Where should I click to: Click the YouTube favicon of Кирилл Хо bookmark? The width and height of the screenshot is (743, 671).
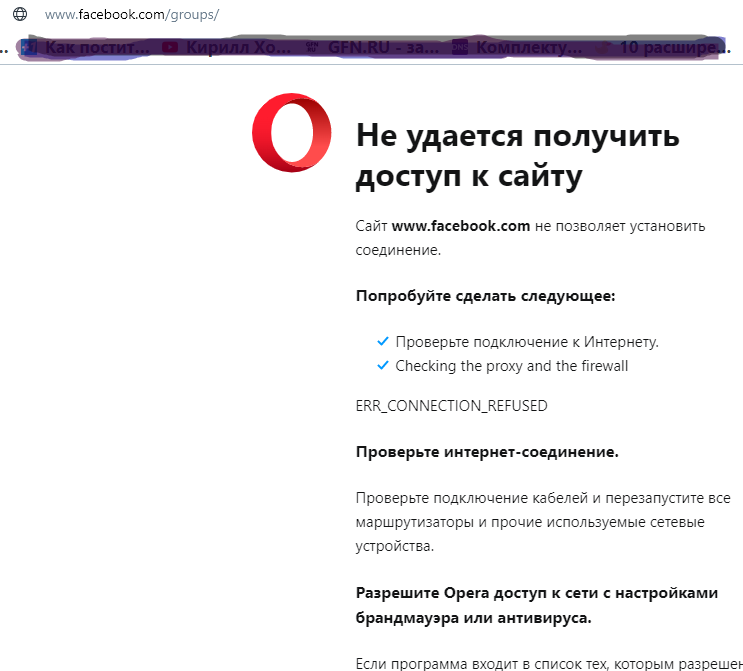point(170,47)
